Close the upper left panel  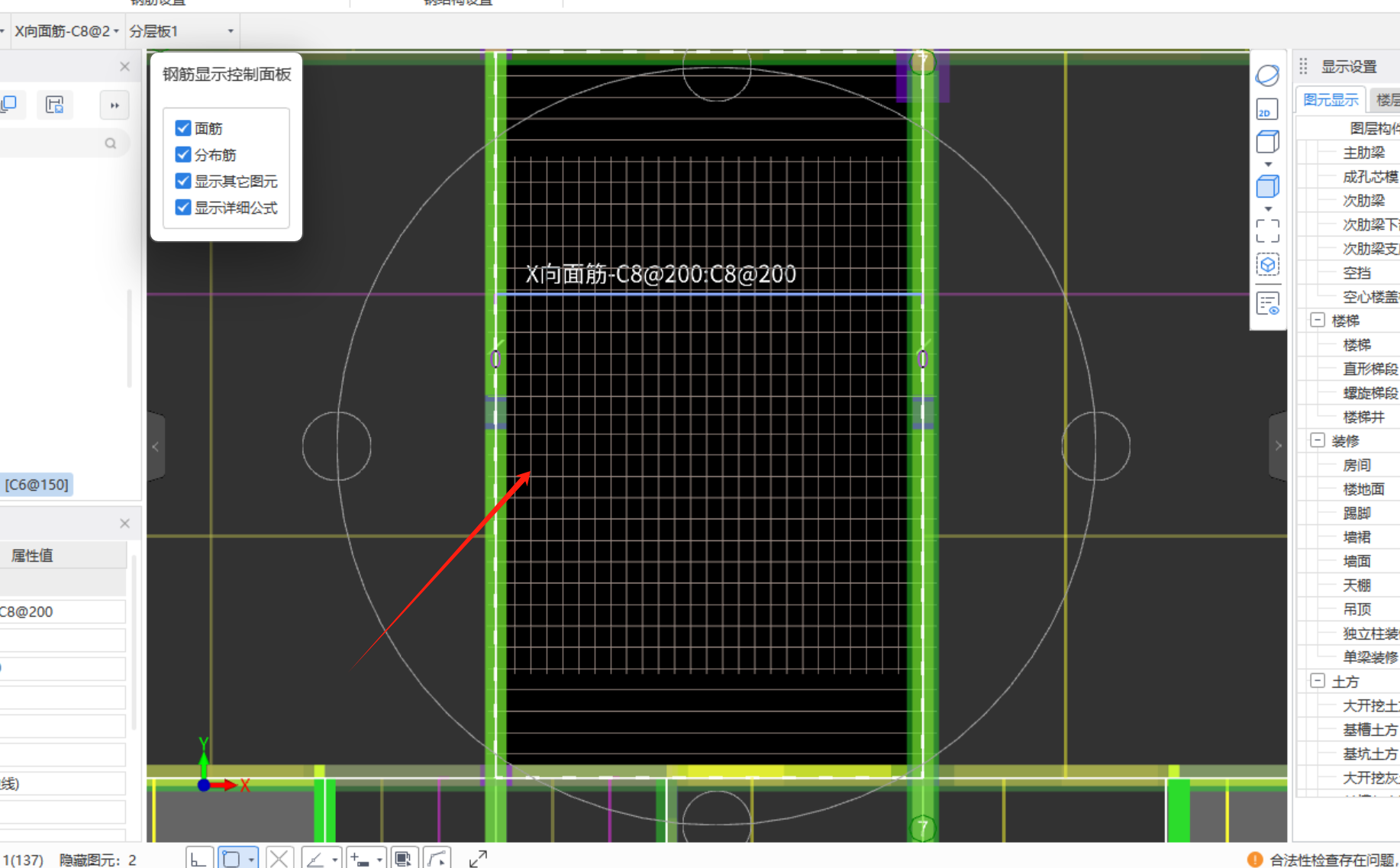pos(125,67)
